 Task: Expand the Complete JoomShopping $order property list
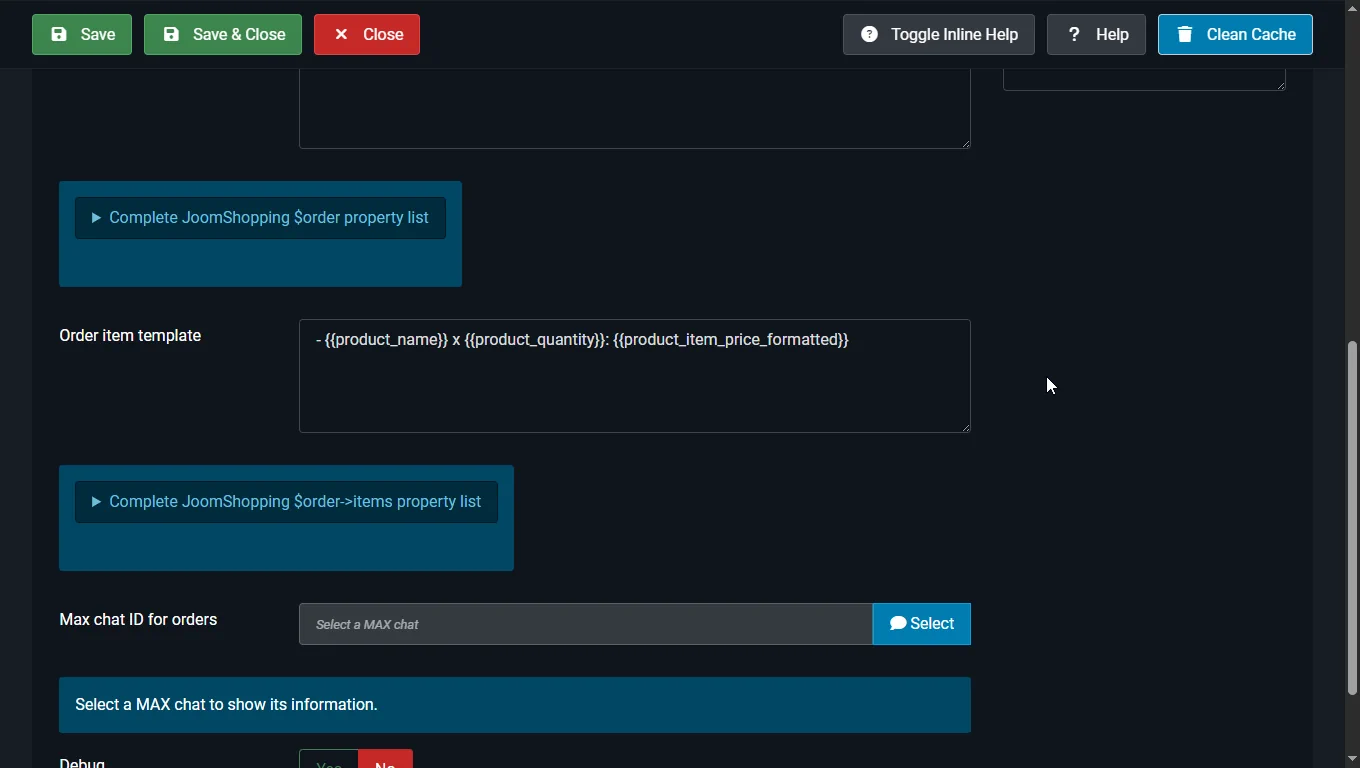coord(260,218)
